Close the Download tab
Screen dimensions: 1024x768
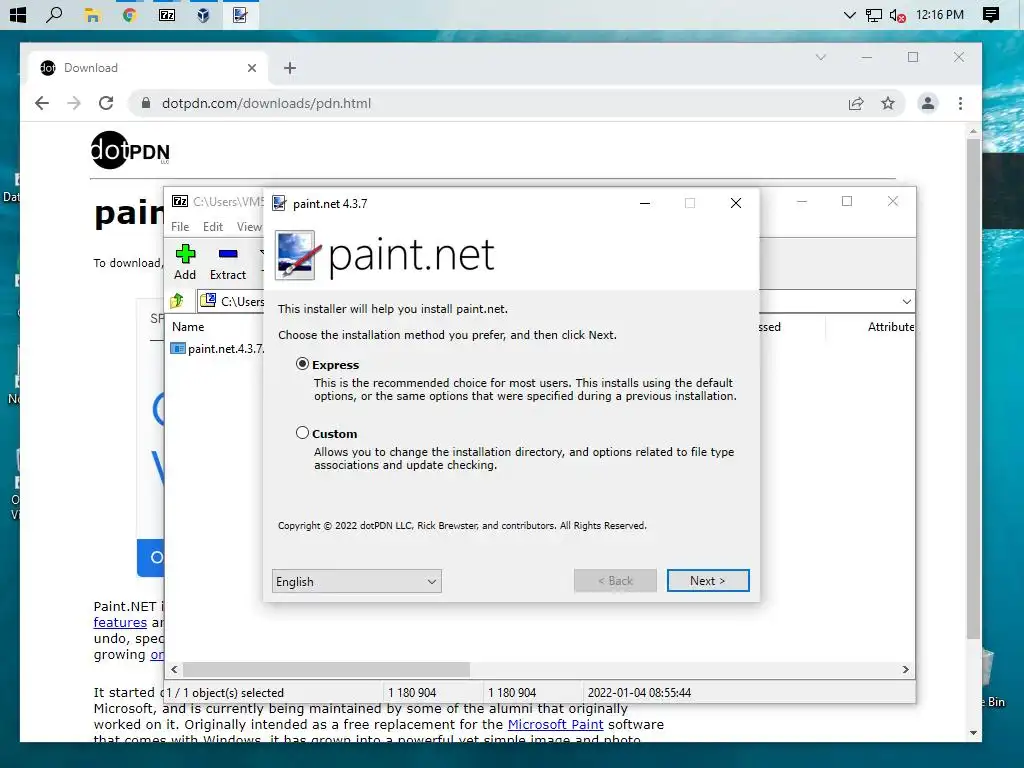click(252, 68)
